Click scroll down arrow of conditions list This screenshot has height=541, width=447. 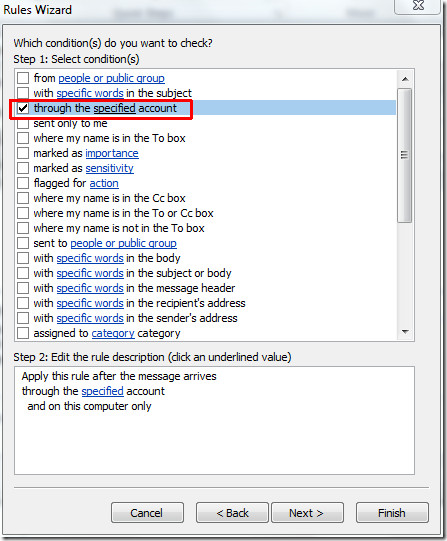[x=405, y=332]
